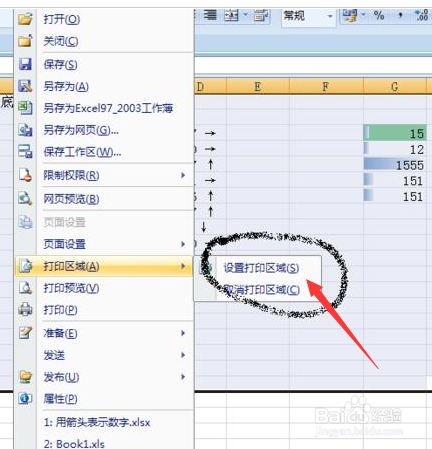Expand the 打印区域(A) submenu arrow
The height and width of the screenshot is (449, 432).
183,266
